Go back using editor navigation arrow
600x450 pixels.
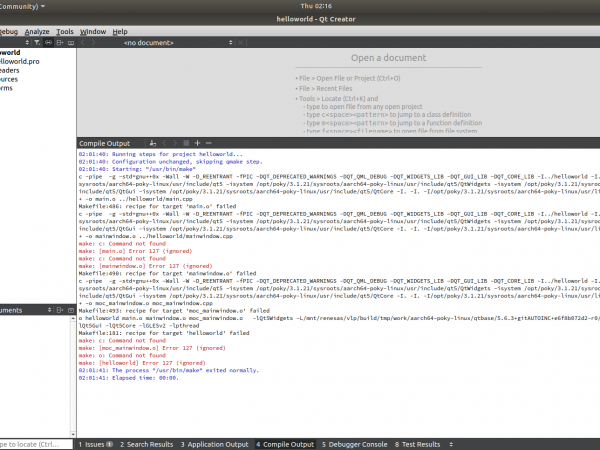click(x=83, y=44)
